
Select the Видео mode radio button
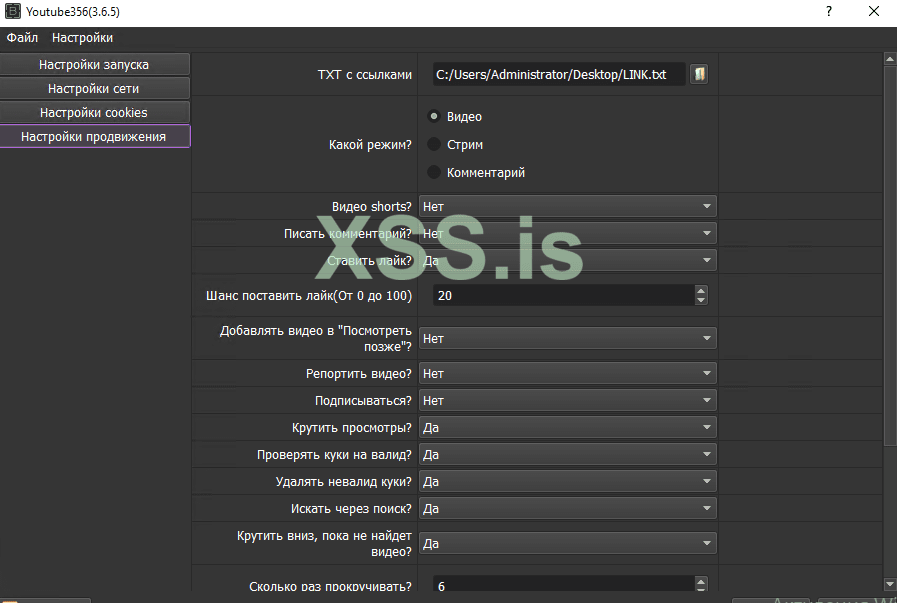pos(434,116)
